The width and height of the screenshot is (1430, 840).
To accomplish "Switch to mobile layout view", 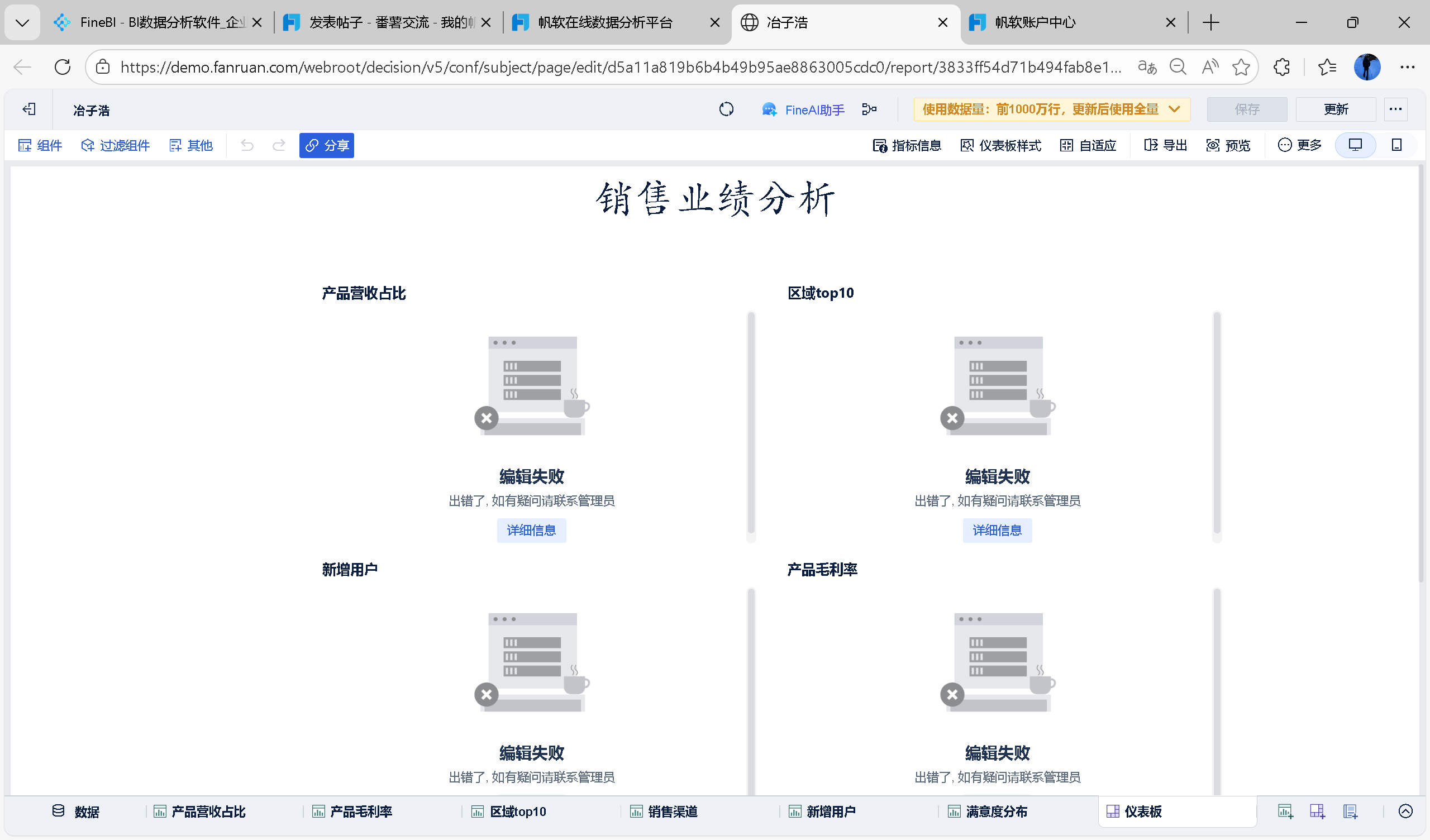I will 1396,145.
